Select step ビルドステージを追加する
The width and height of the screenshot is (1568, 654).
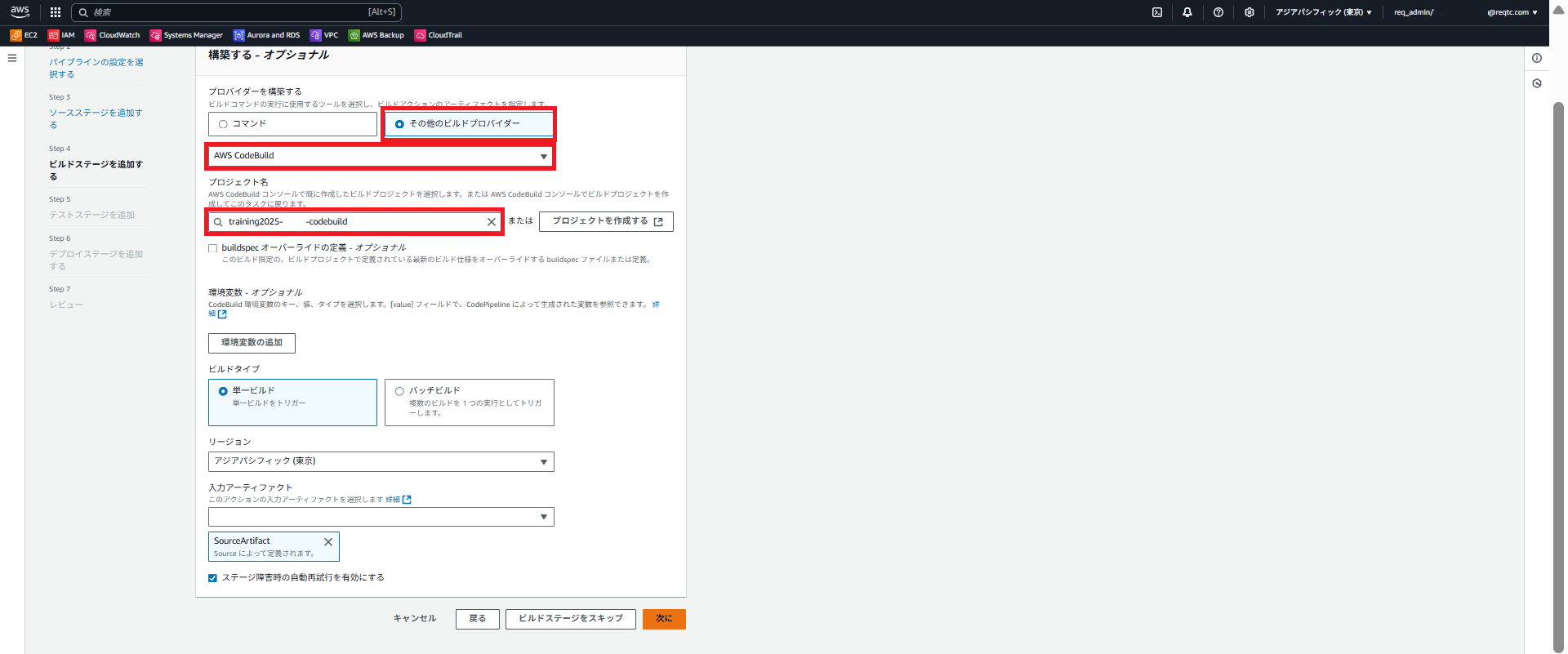96,170
